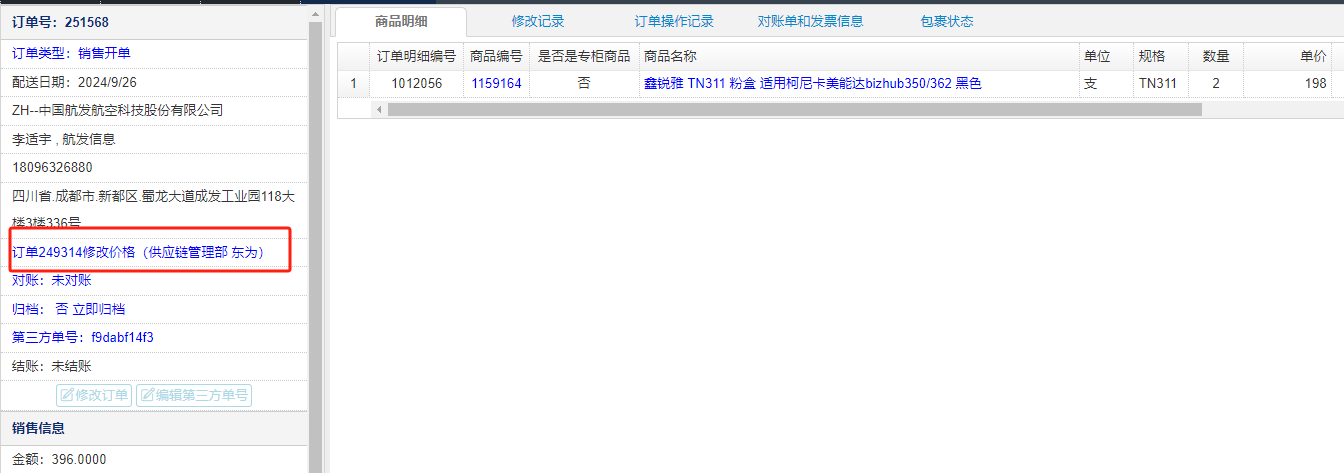The height and width of the screenshot is (473, 1344).
Task: Click the row number 1 cell
Action: 353,84
